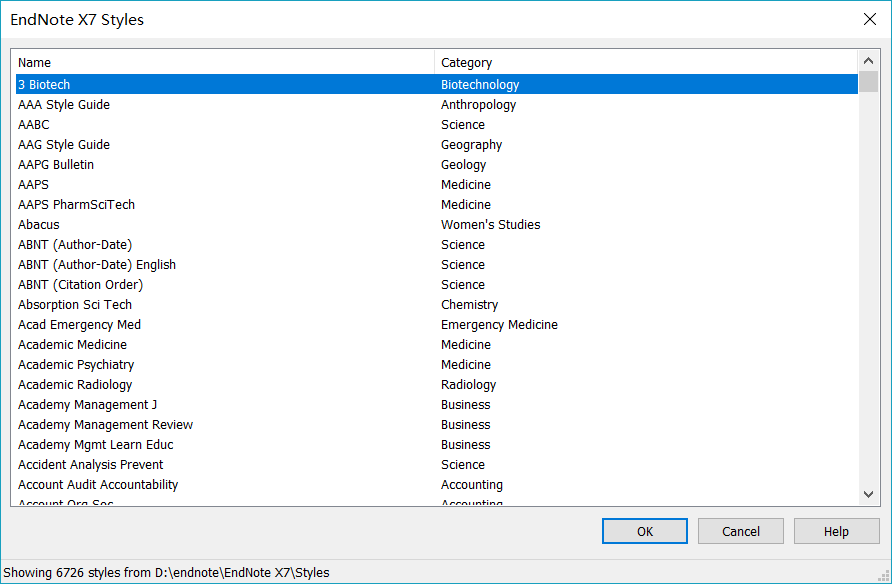
Task: Select the ABNT (Author-Date) style
Action: tap(436, 245)
